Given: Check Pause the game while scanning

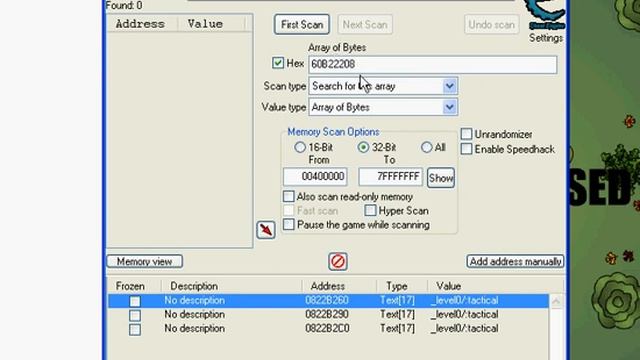Looking at the screenshot, I should [x=289, y=224].
